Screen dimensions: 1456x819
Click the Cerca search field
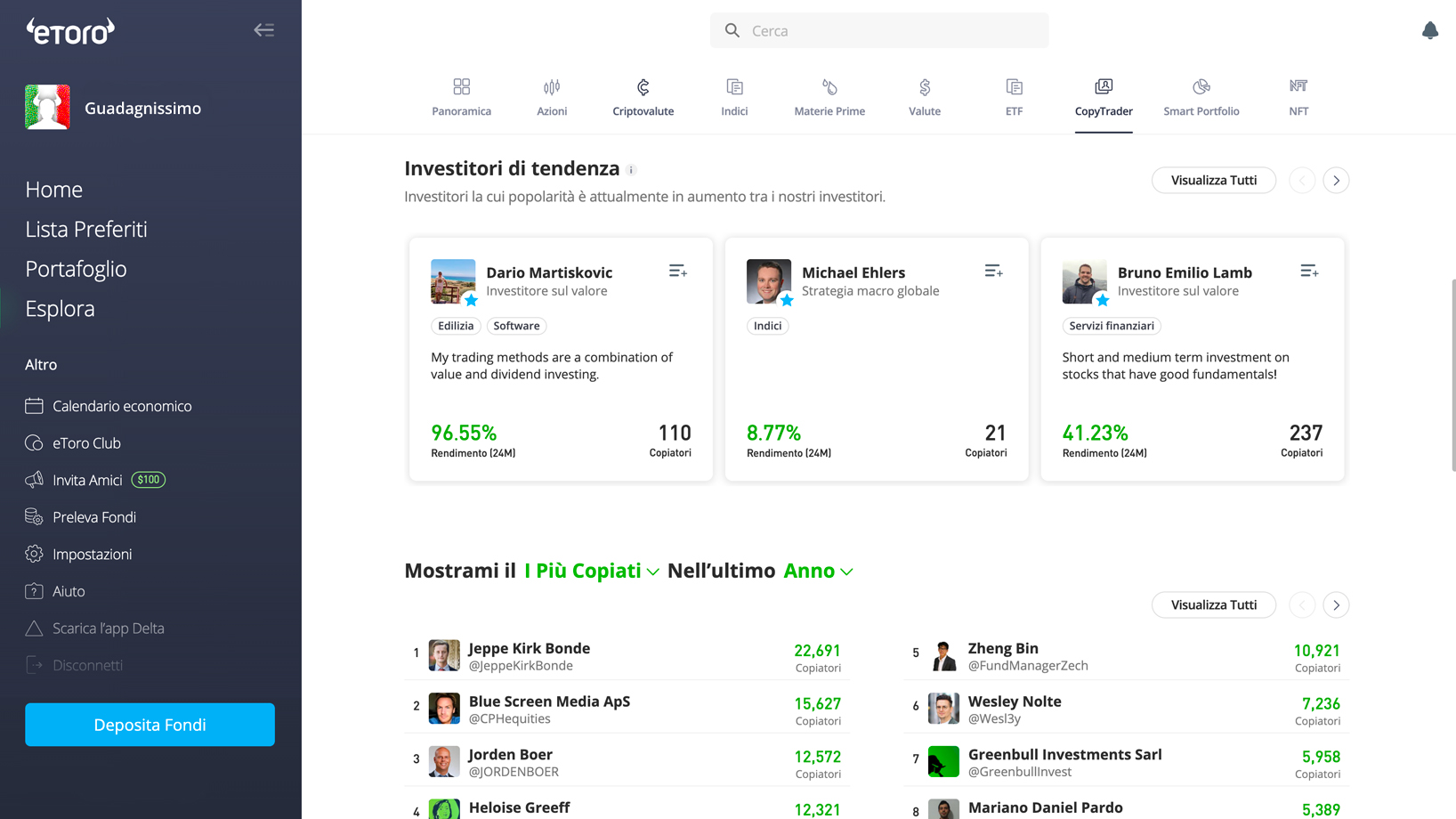pyautogui.click(x=879, y=31)
